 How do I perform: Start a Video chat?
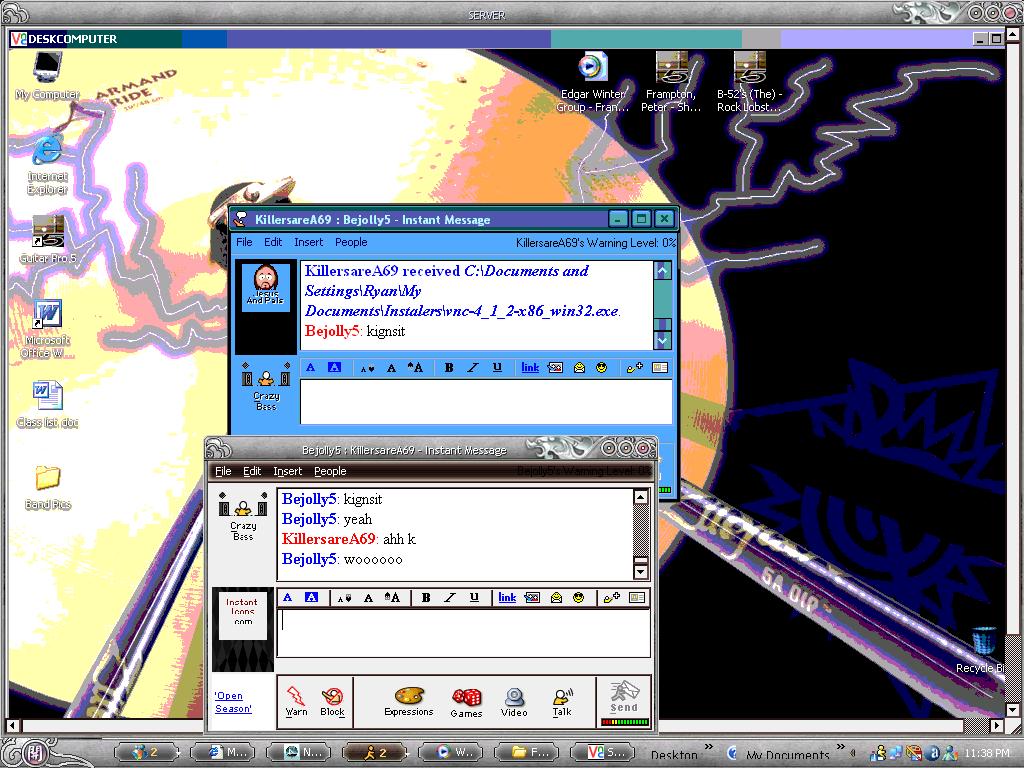pyautogui.click(x=514, y=703)
